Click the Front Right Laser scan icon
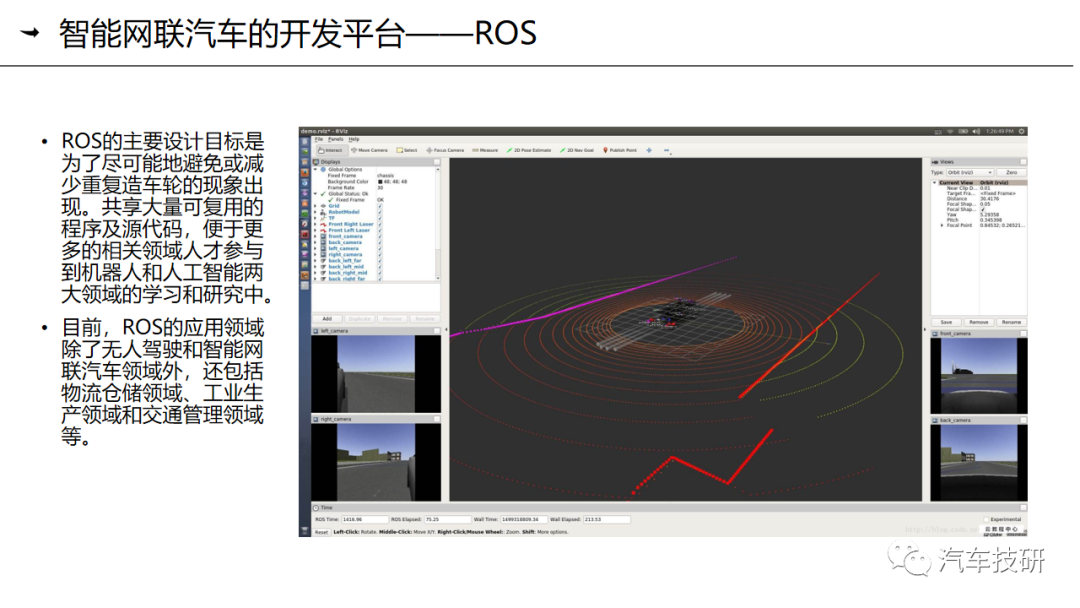The height and width of the screenshot is (608, 1080). point(323,224)
